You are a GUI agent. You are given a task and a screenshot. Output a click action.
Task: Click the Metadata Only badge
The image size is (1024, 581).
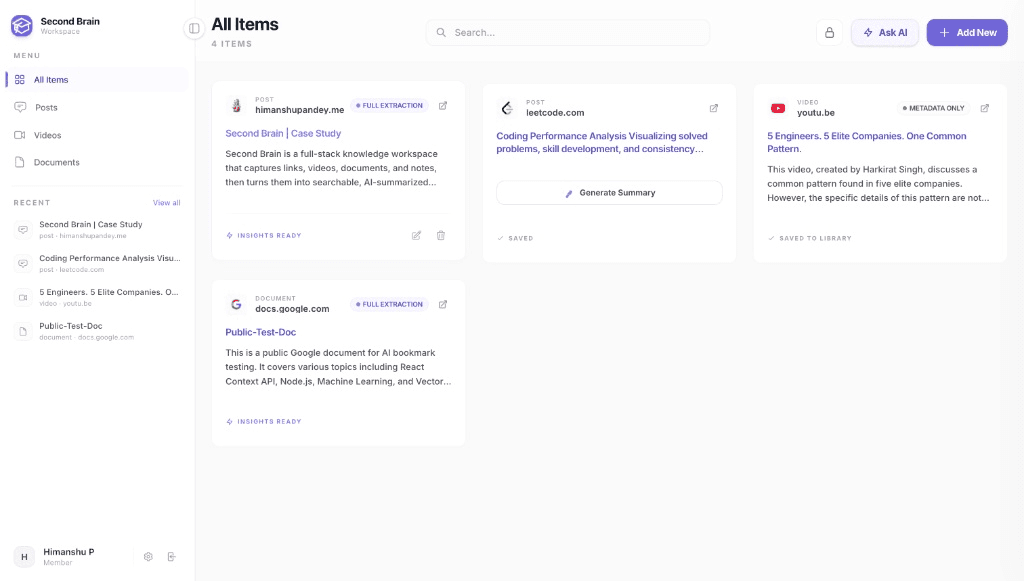pos(933,108)
